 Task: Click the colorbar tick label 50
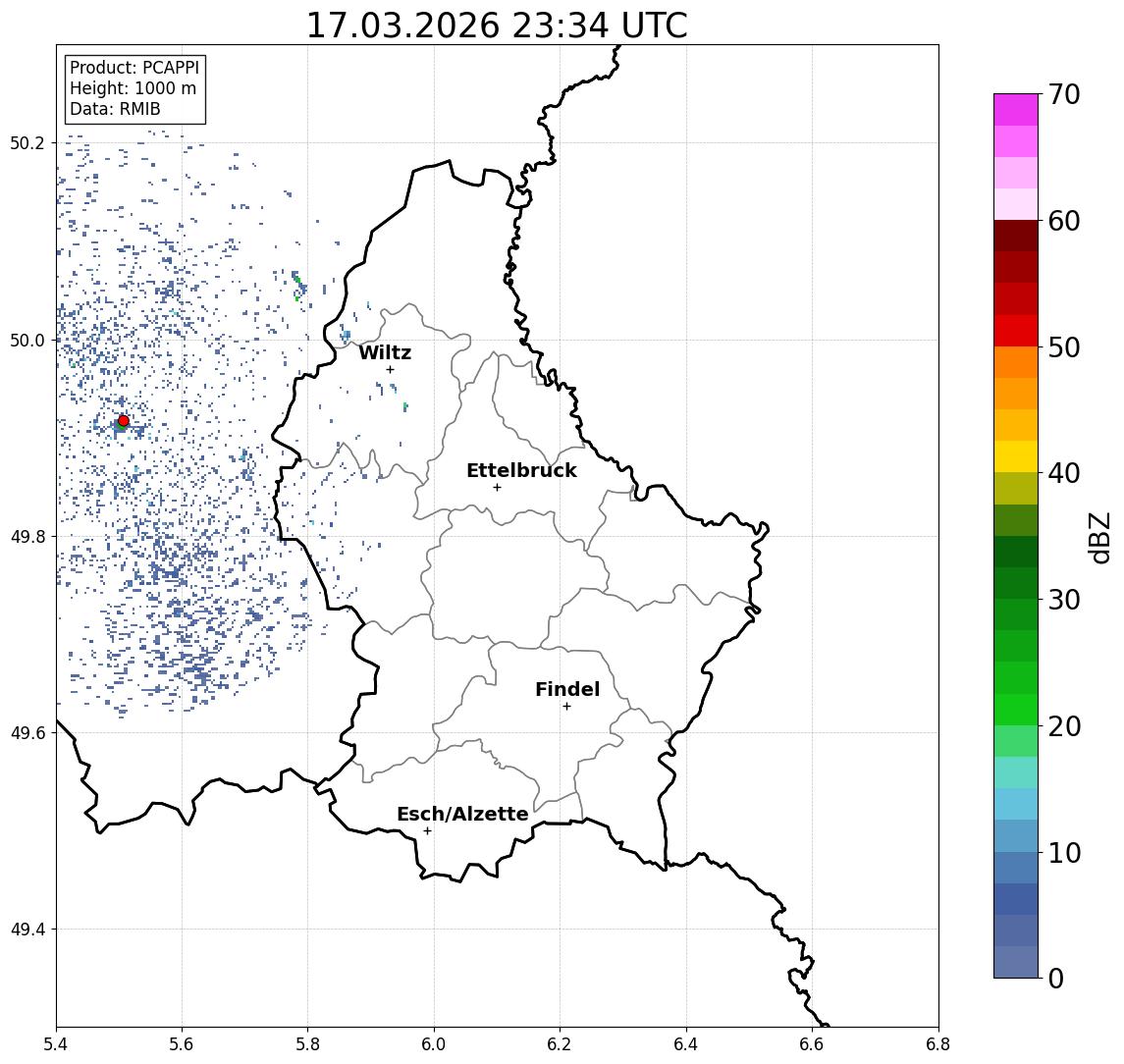point(1064,347)
